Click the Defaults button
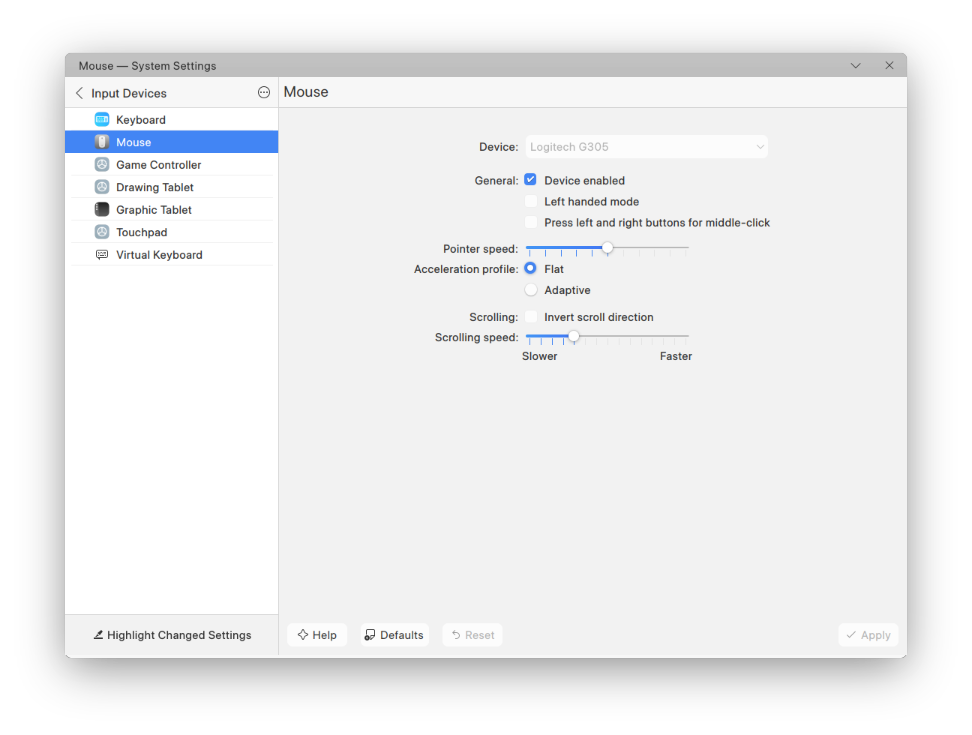This screenshot has height=735, width=972. (395, 635)
